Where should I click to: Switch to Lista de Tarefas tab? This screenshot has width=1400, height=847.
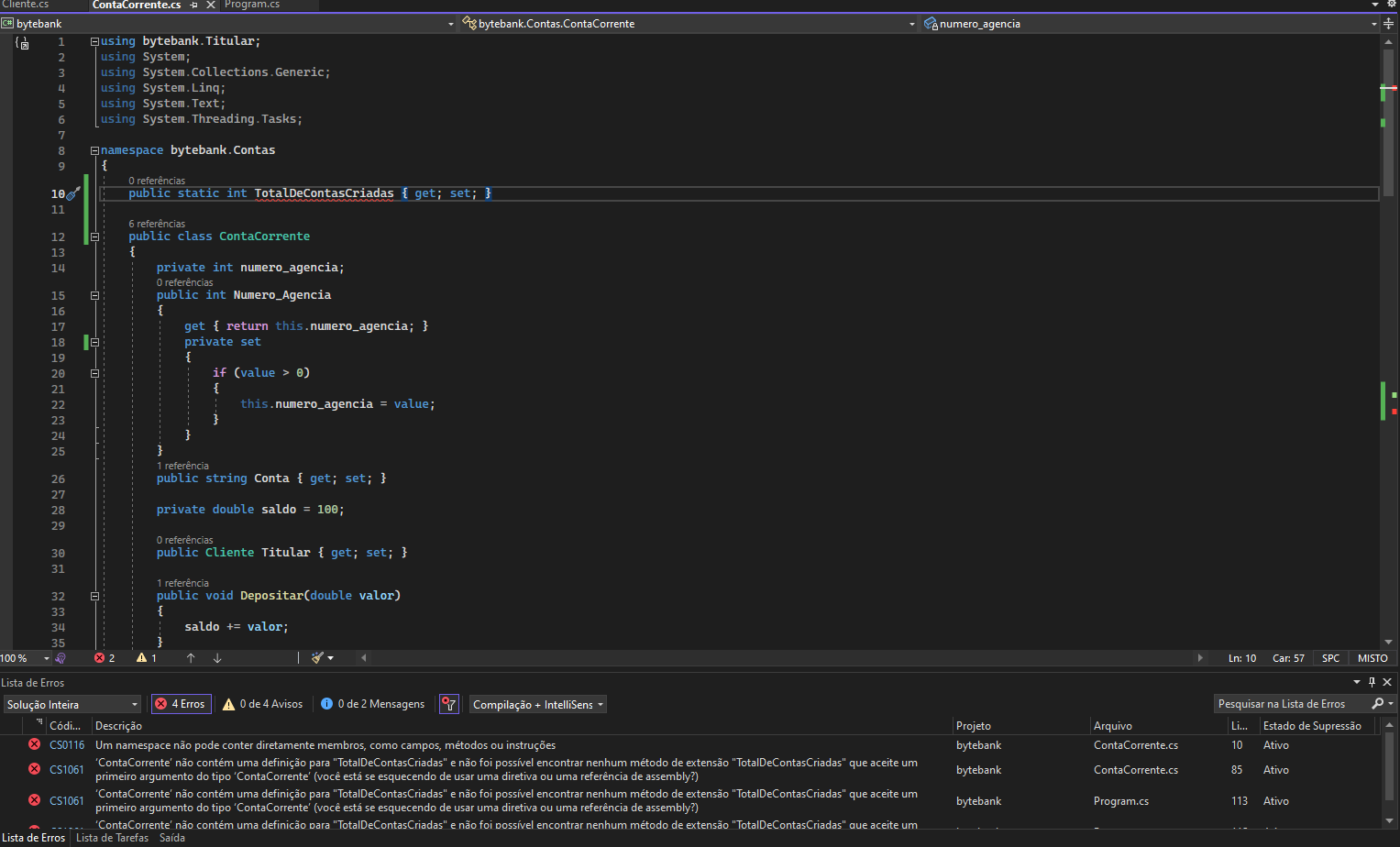click(x=112, y=838)
